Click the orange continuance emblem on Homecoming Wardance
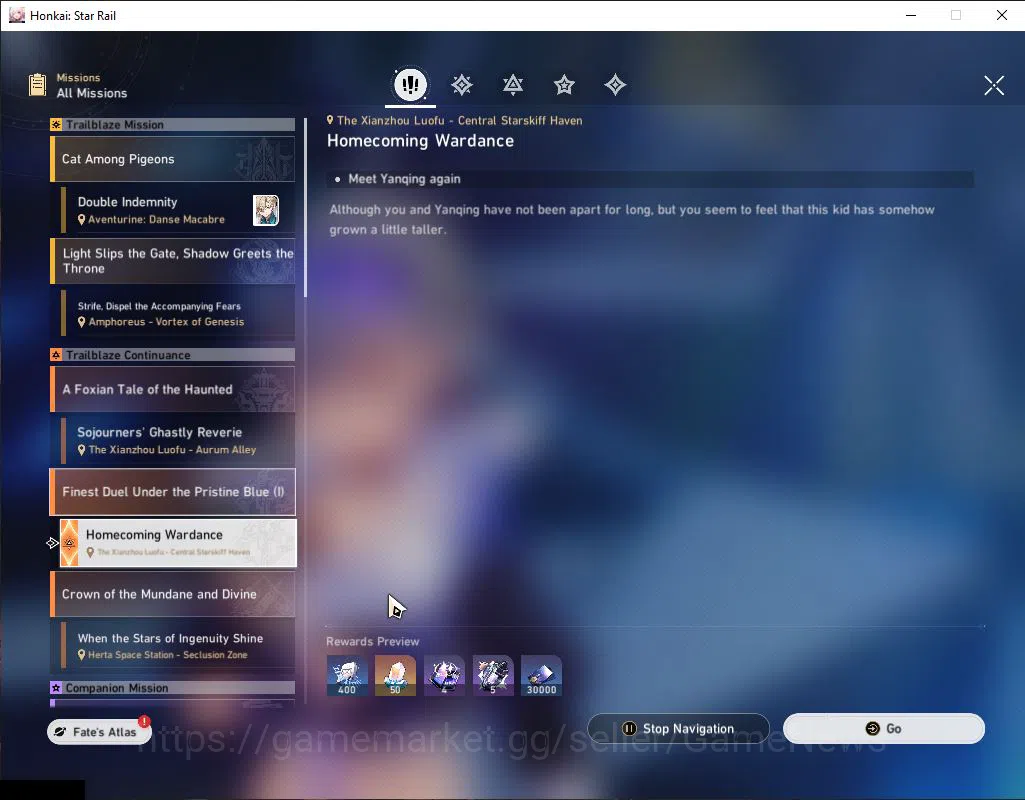The height and width of the screenshot is (800, 1025). click(69, 543)
